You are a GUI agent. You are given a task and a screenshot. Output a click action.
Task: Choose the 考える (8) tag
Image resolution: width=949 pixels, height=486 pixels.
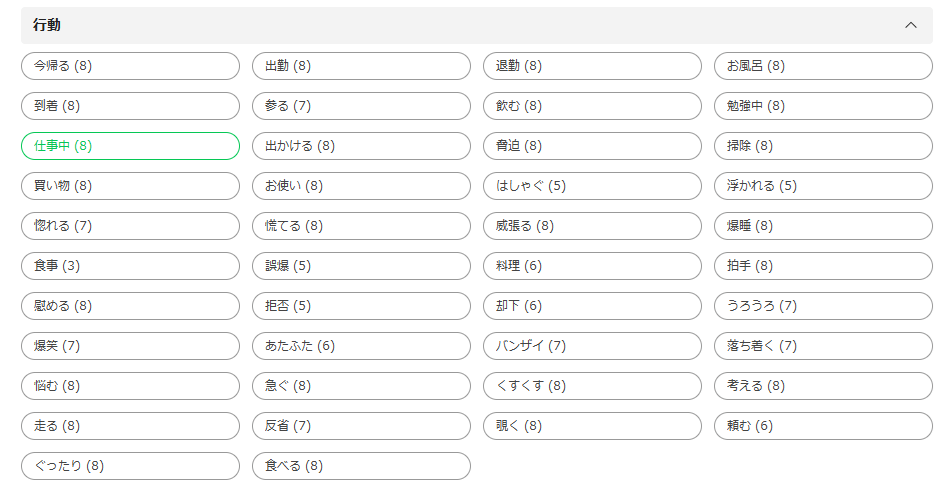(823, 386)
